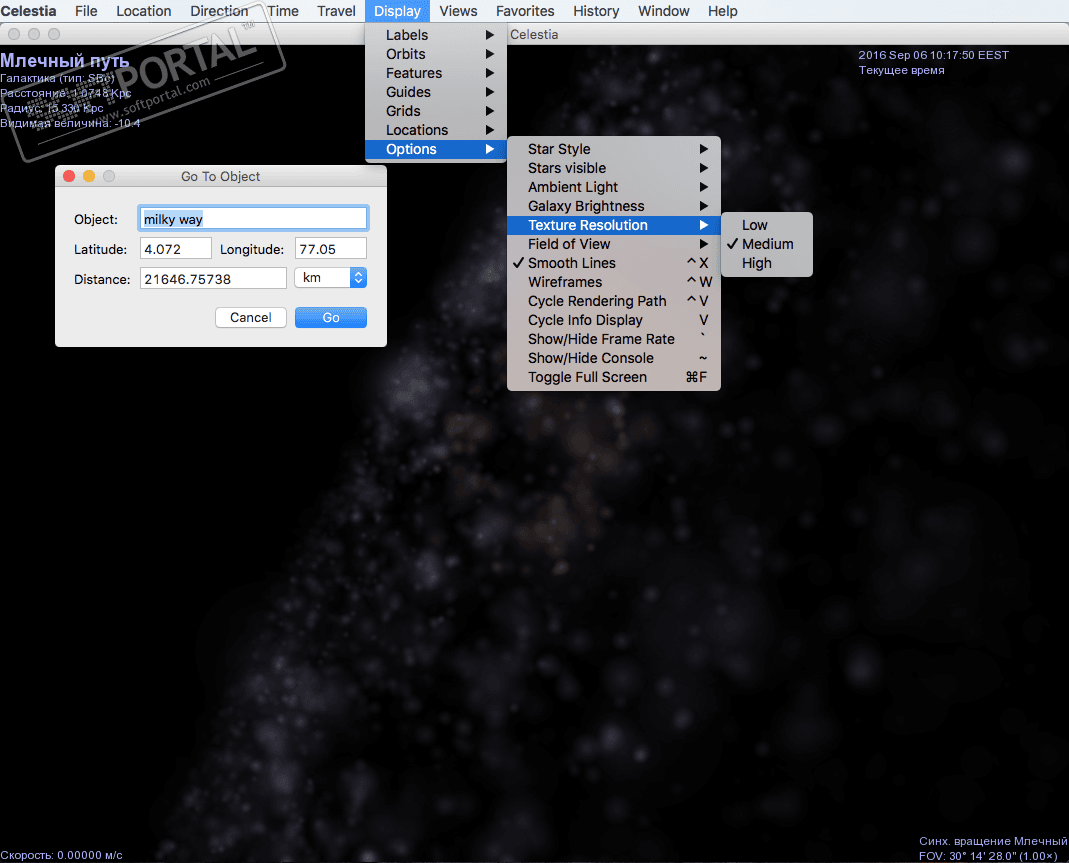Expand the Features submenu

[x=436, y=73]
